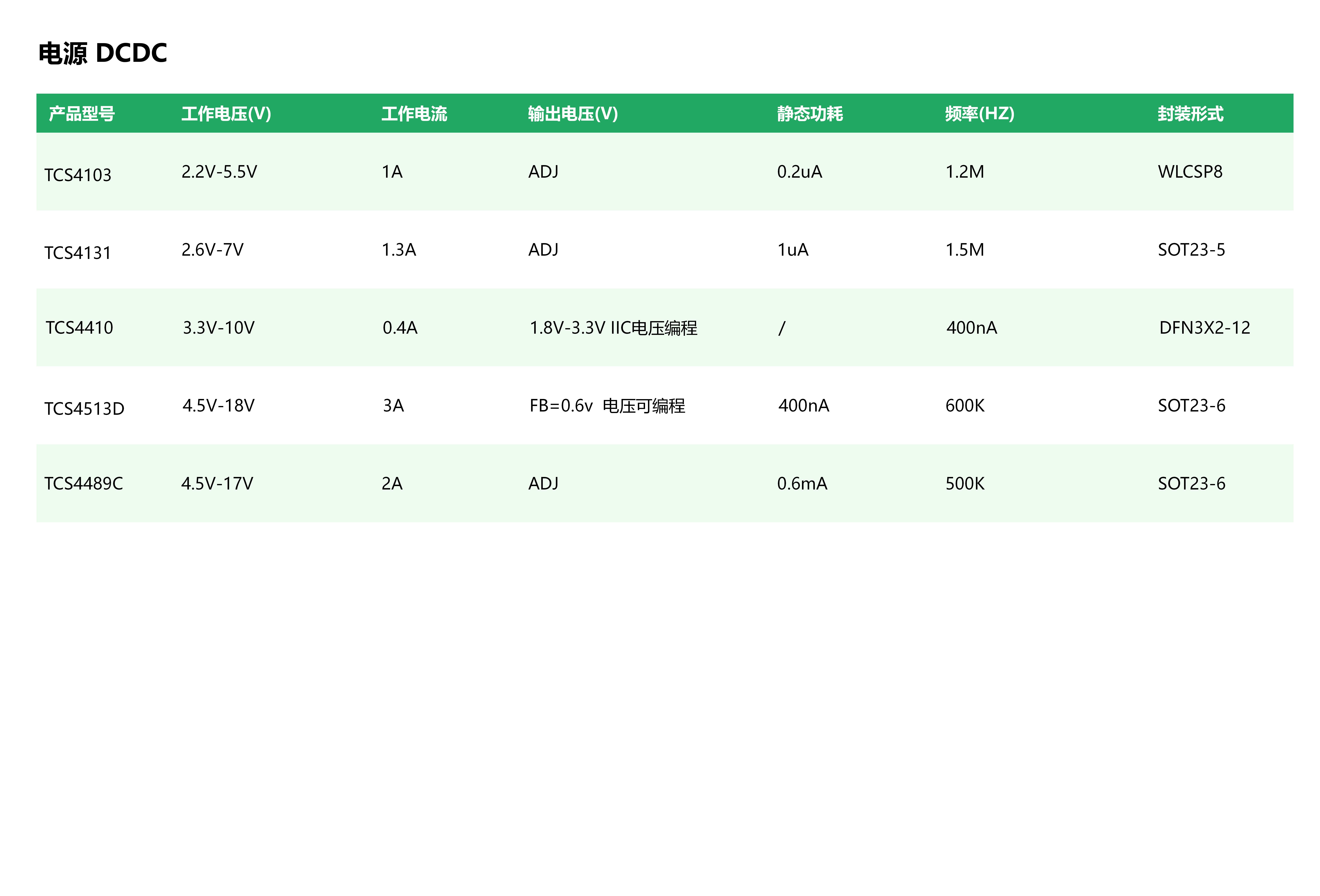Click the 2A current cell

tap(392, 483)
